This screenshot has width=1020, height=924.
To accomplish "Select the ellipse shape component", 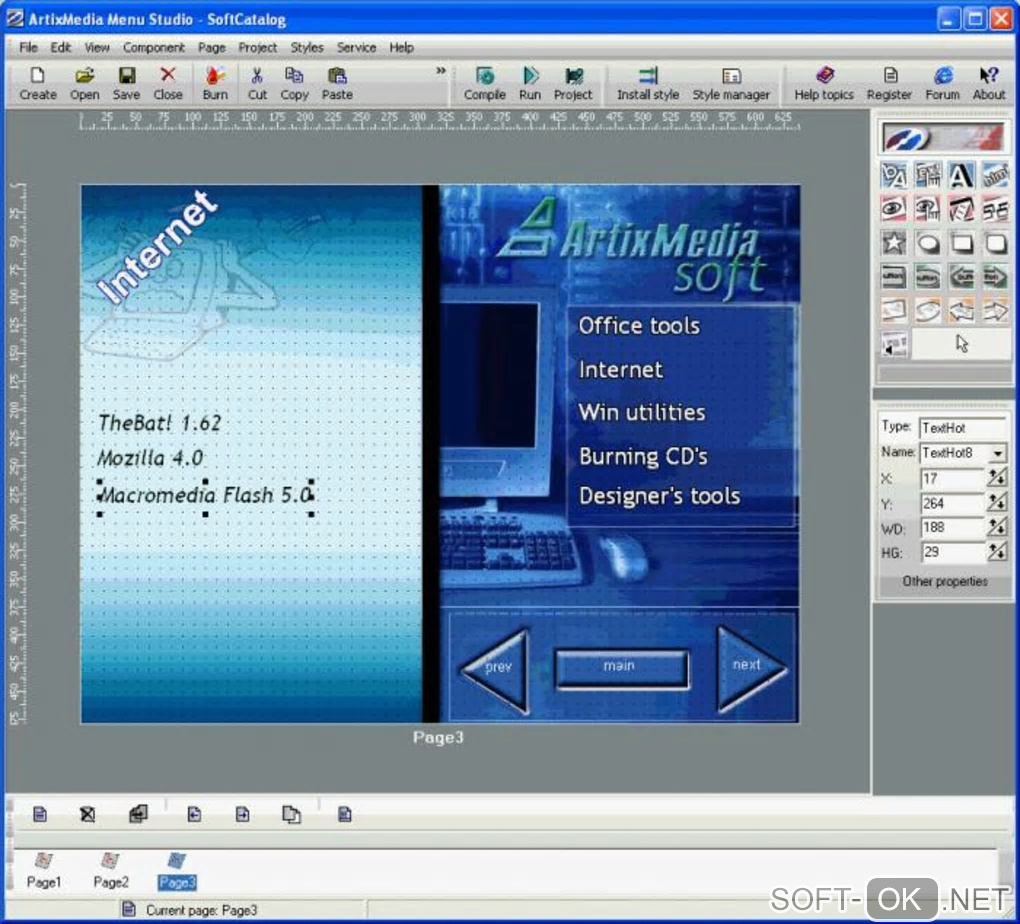I will 928,243.
